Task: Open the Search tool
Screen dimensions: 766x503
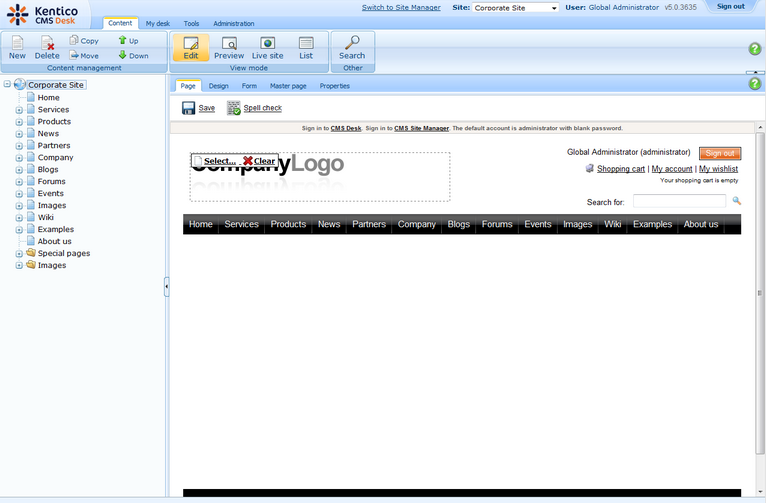Action: coord(352,44)
